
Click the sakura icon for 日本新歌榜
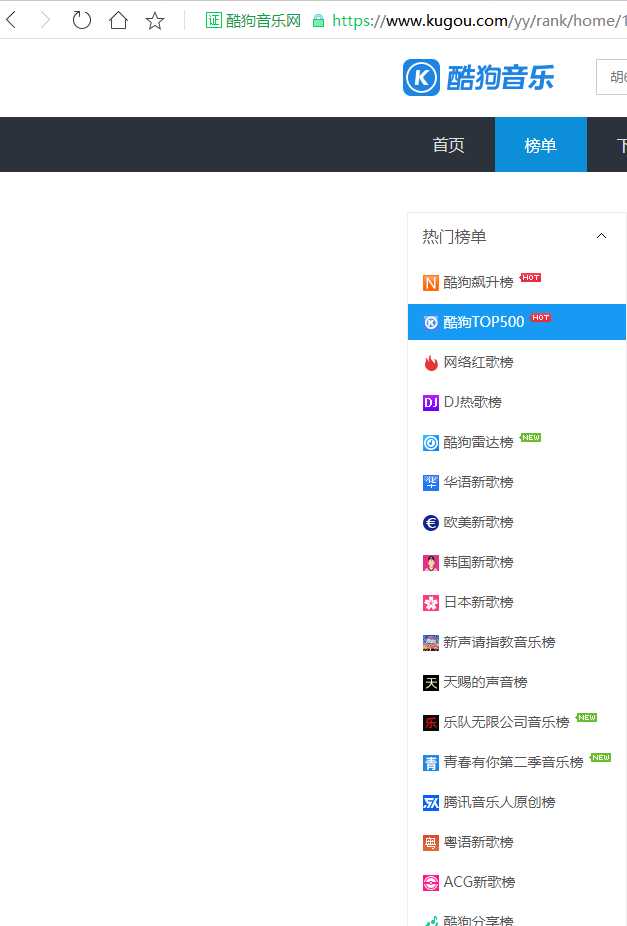pos(430,603)
